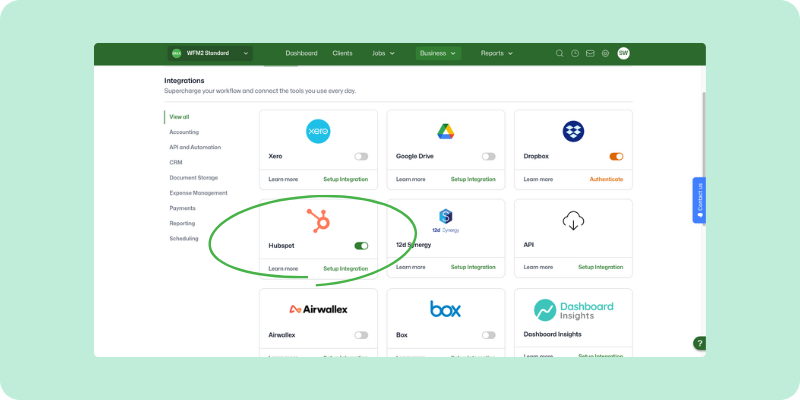Enable the Box integration toggle
The height and width of the screenshot is (400, 800).
click(x=489, y=335)
